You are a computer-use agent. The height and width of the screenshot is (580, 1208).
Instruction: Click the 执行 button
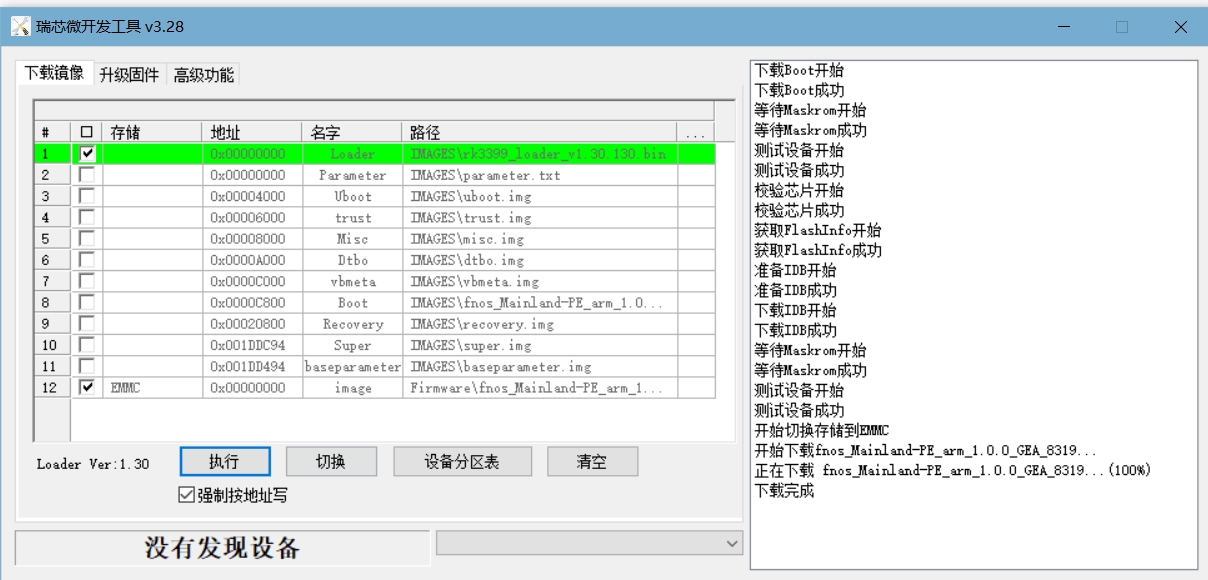225,461
